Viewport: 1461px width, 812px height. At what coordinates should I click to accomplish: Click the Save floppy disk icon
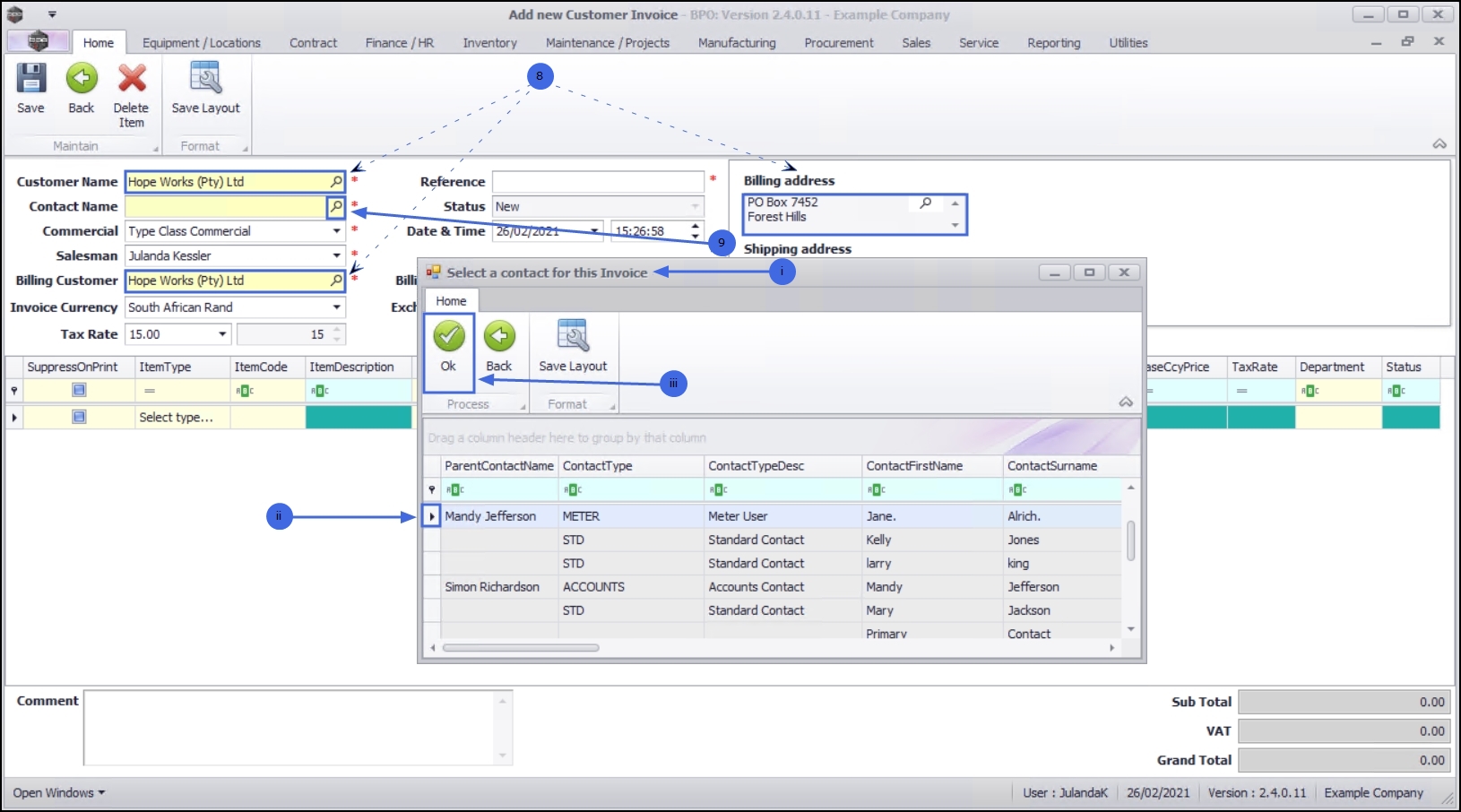pos(30,79)
